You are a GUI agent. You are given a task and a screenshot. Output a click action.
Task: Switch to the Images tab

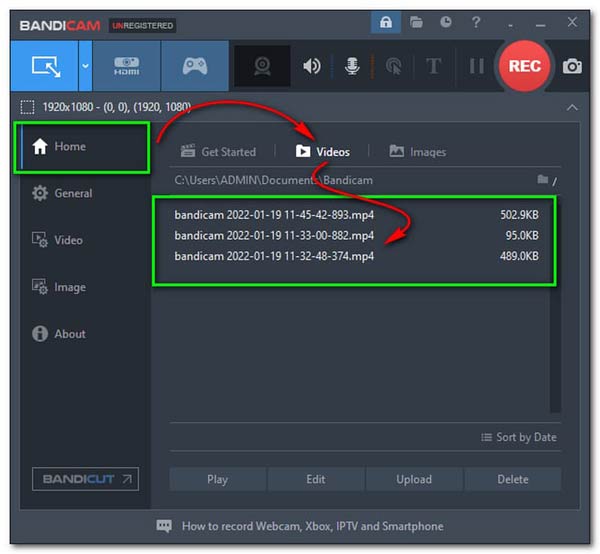point(417,152)
